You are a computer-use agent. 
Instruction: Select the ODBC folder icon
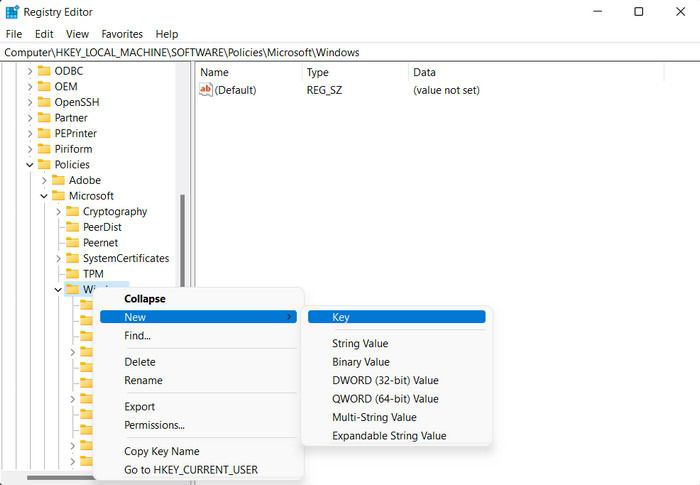pos(44,71)
